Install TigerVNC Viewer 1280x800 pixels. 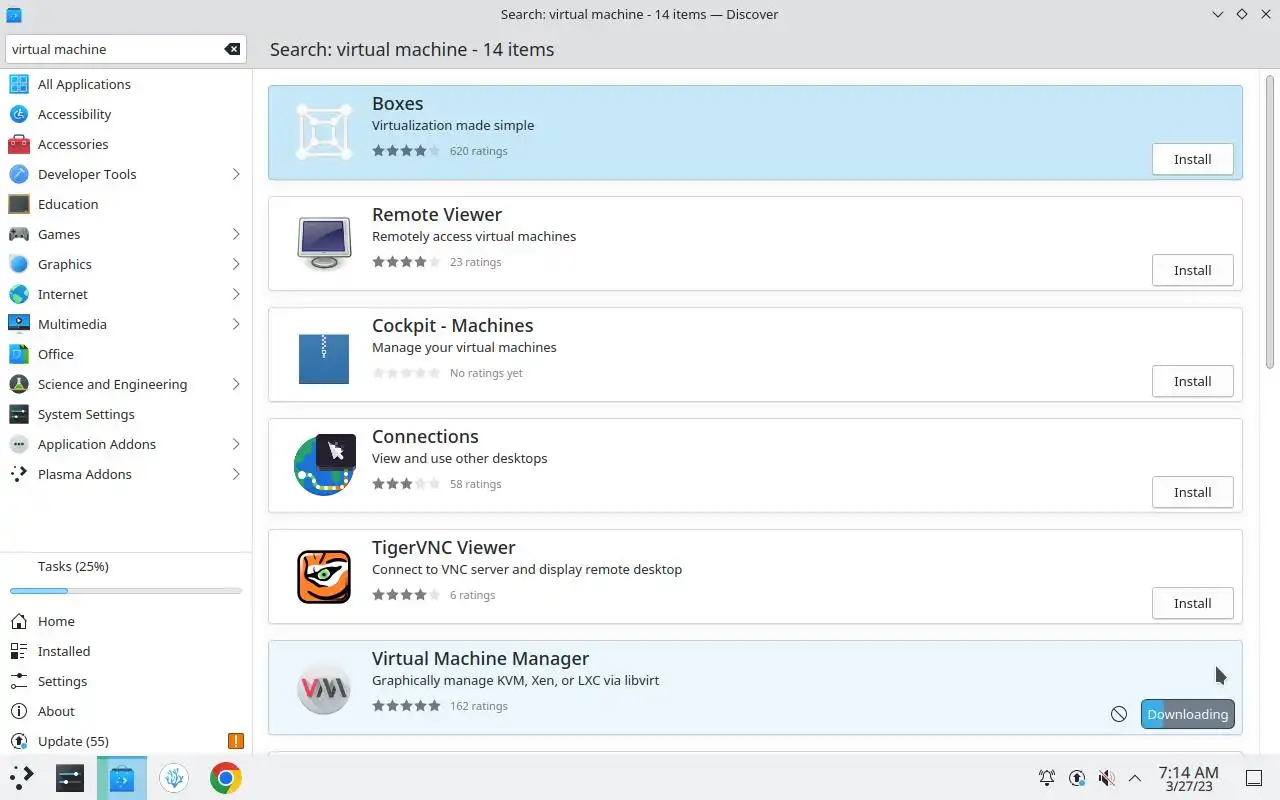pyautogui.click(x=1192, y=603)
